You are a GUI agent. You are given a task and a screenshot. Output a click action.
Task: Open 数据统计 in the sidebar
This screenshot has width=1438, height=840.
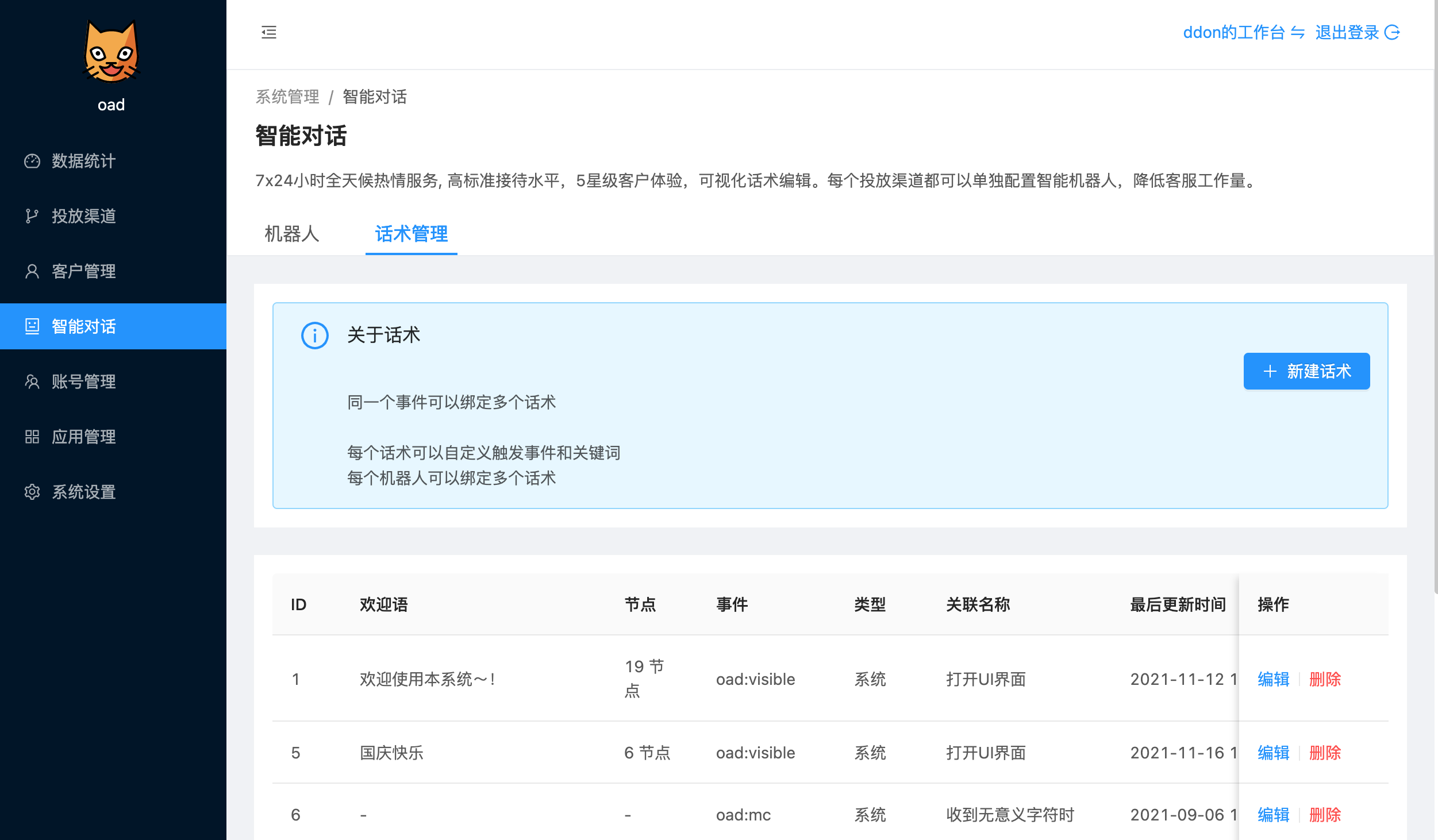[113, 161]
